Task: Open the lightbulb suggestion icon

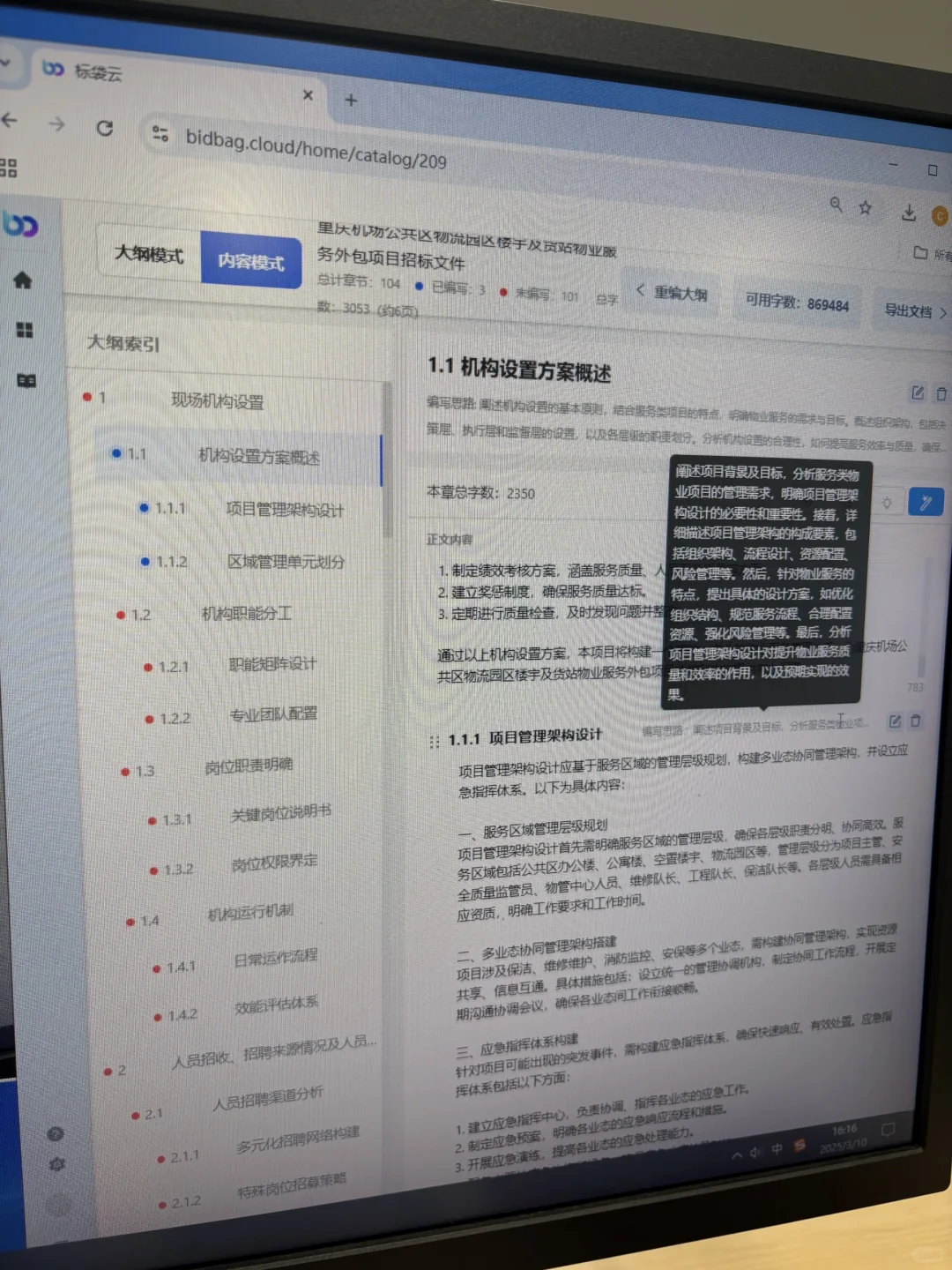Action: point(888,503)
